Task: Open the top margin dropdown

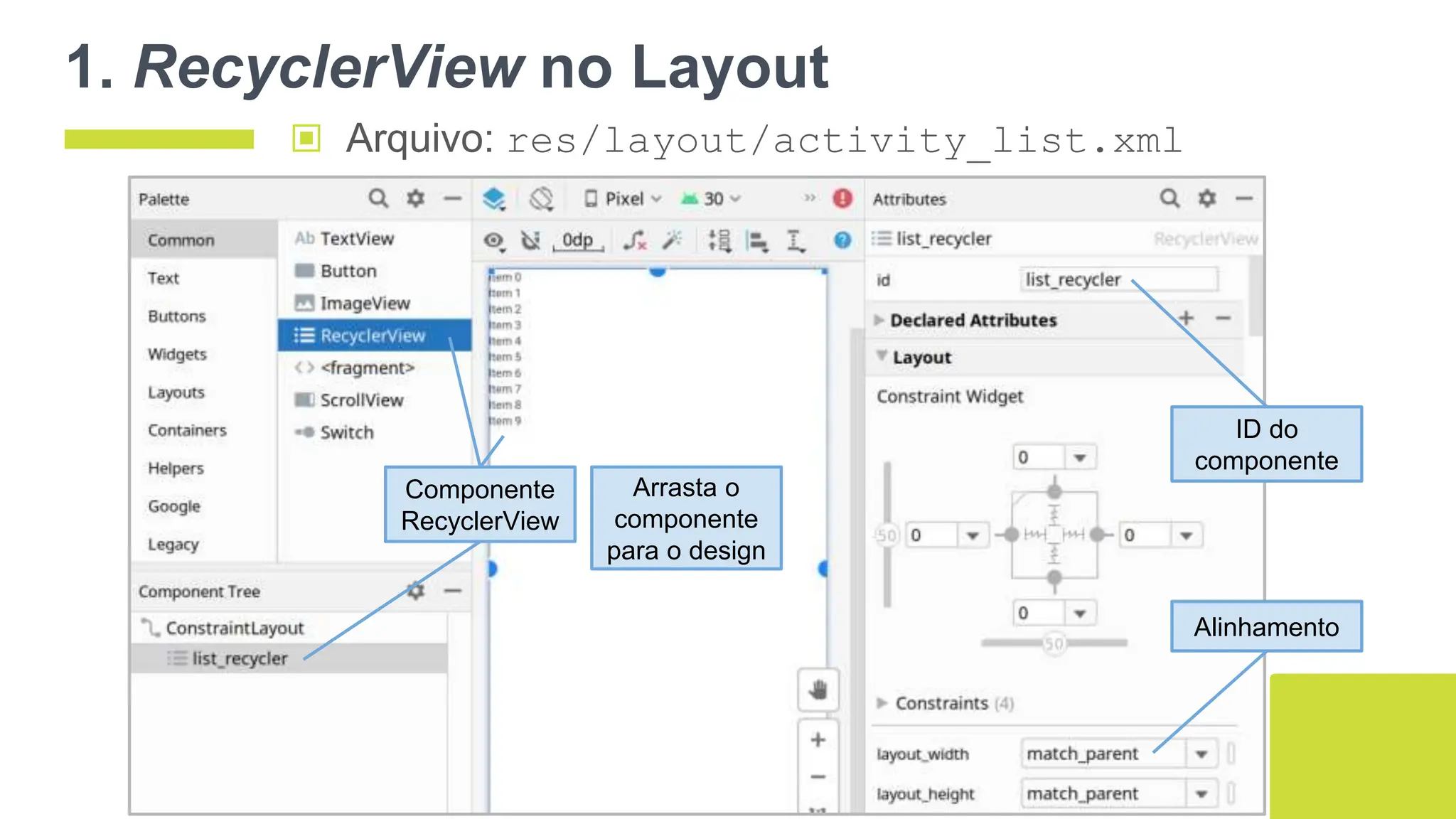Action: (x=1080, y=457)
